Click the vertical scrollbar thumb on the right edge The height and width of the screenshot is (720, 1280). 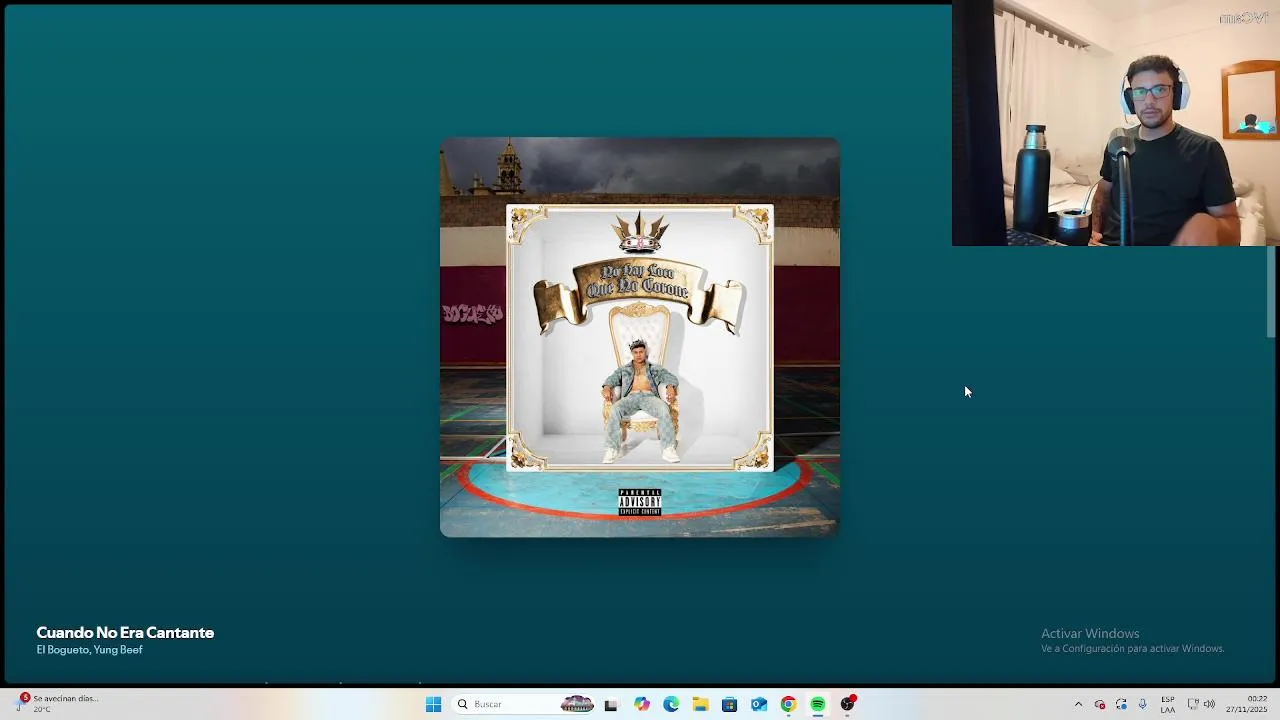point(1272,292)
